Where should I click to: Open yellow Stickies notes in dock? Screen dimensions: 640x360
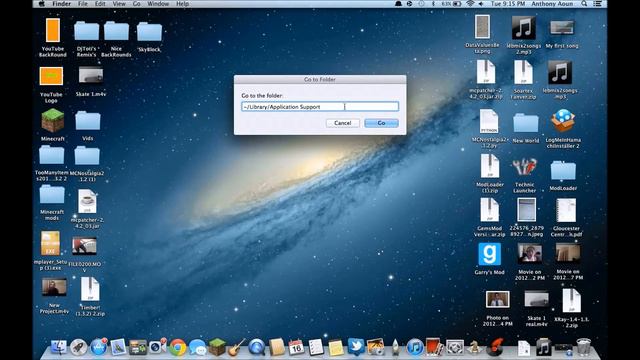pyautogui.click(x=336, y=348)
